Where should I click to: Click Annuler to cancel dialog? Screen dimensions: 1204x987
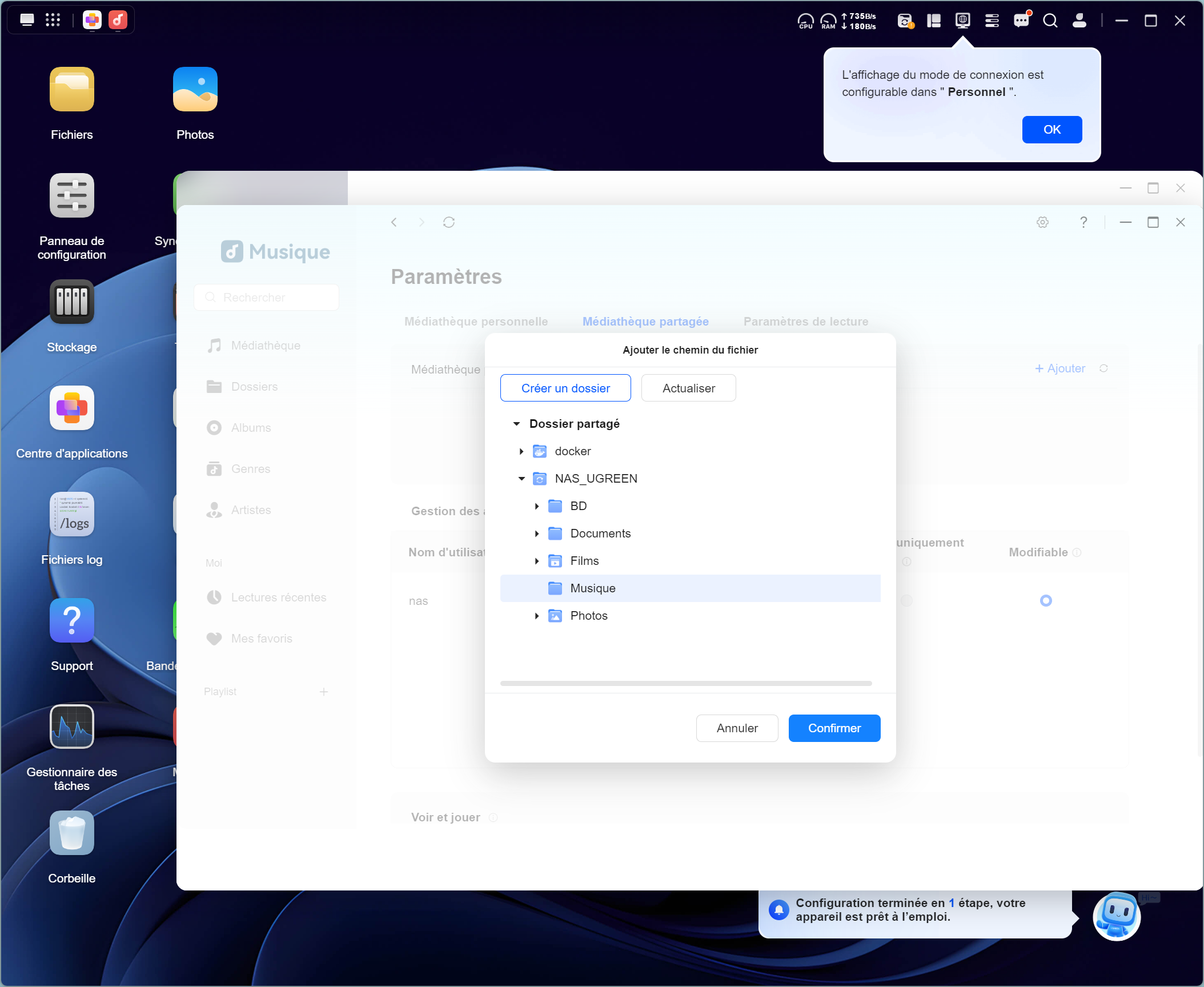pos(737,728)
